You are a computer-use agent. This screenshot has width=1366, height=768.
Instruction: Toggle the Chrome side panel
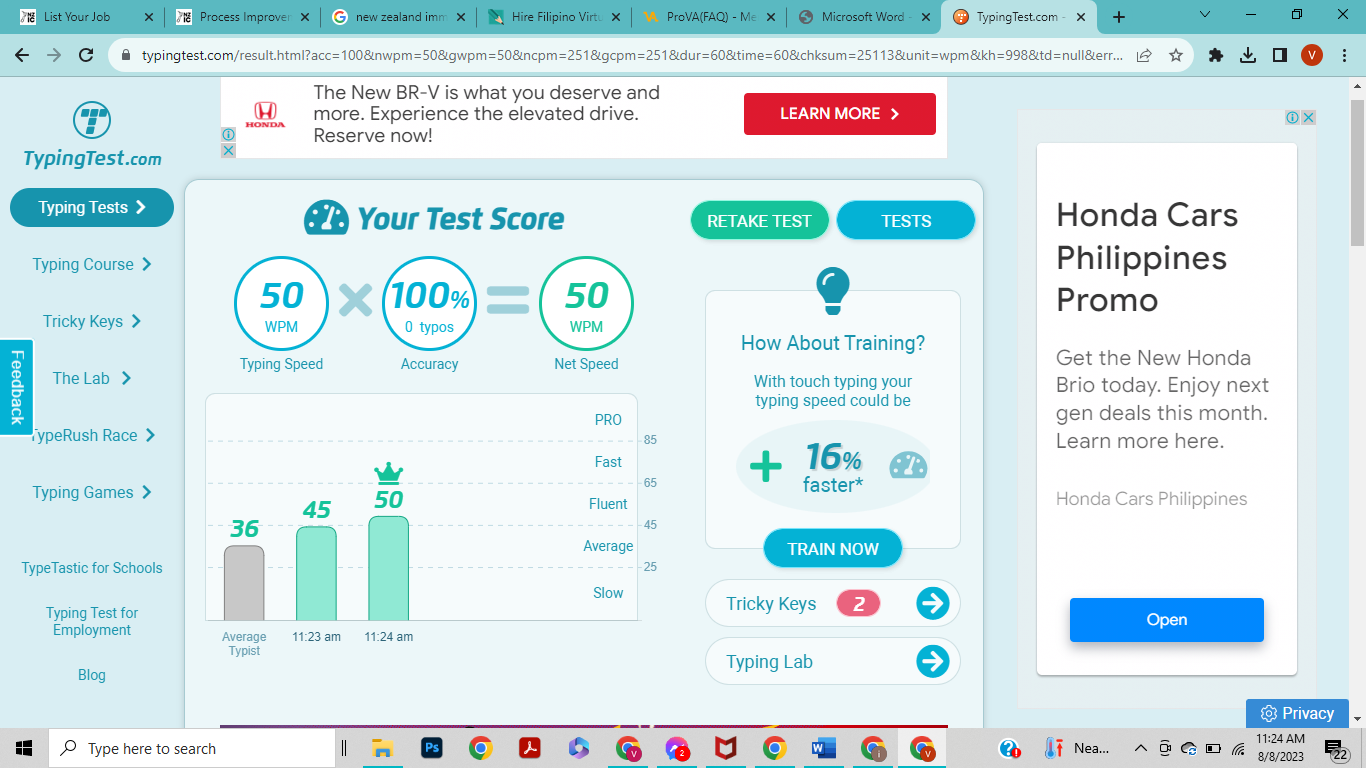1280,56
